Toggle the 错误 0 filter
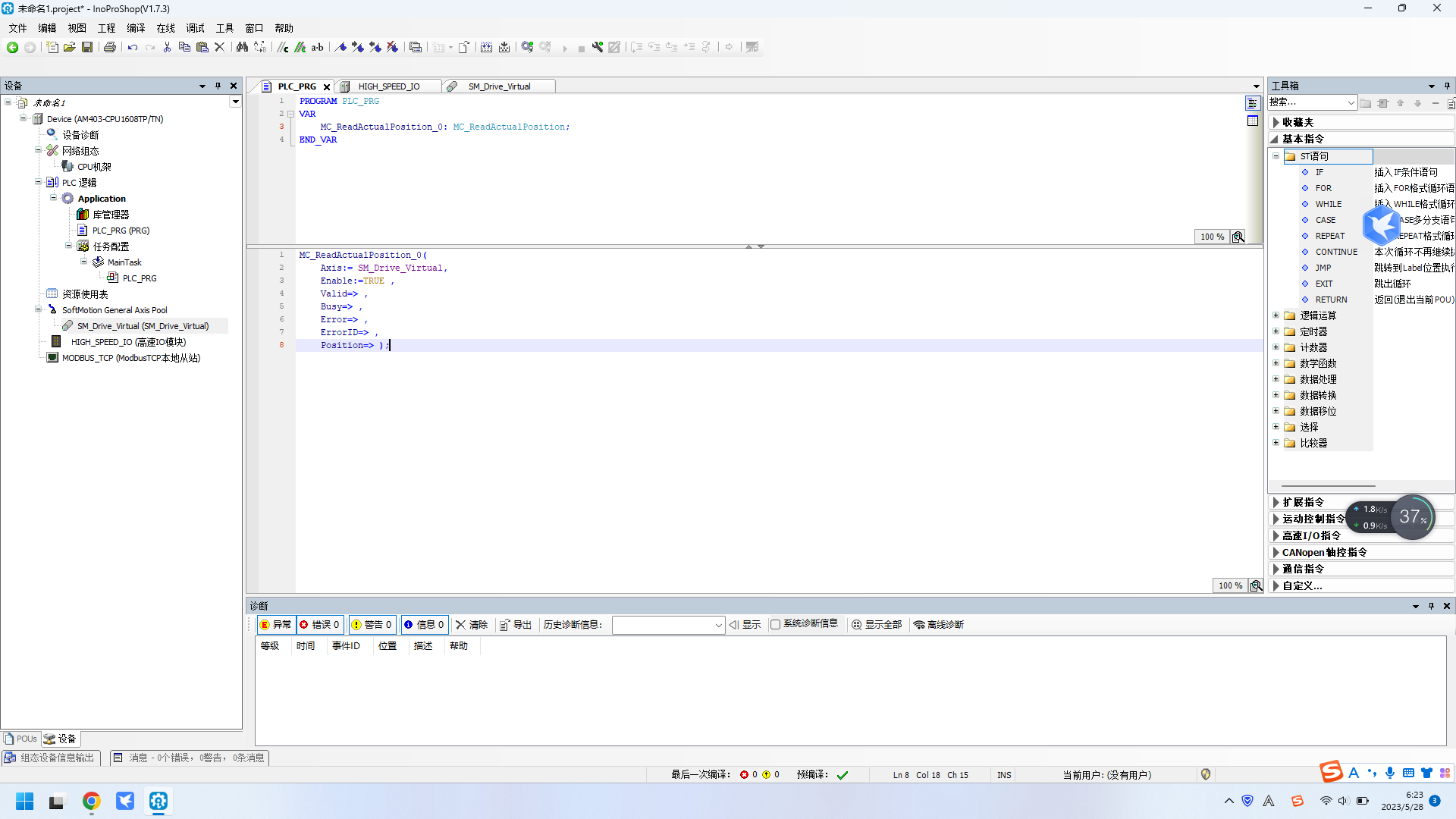 pos(319,625)
